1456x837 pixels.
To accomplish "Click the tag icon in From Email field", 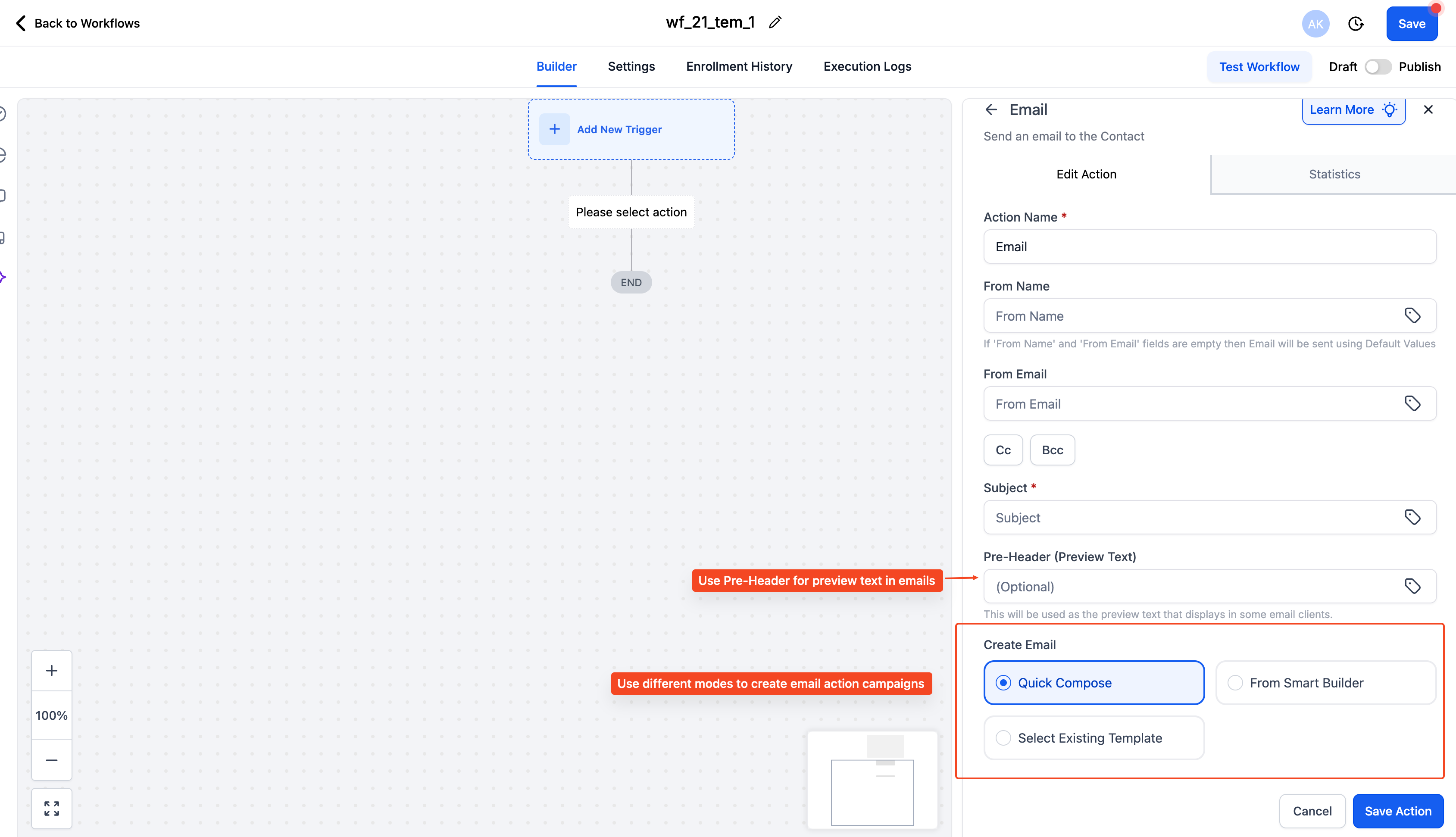I will pyautogui.click(x=1412, y=403).
